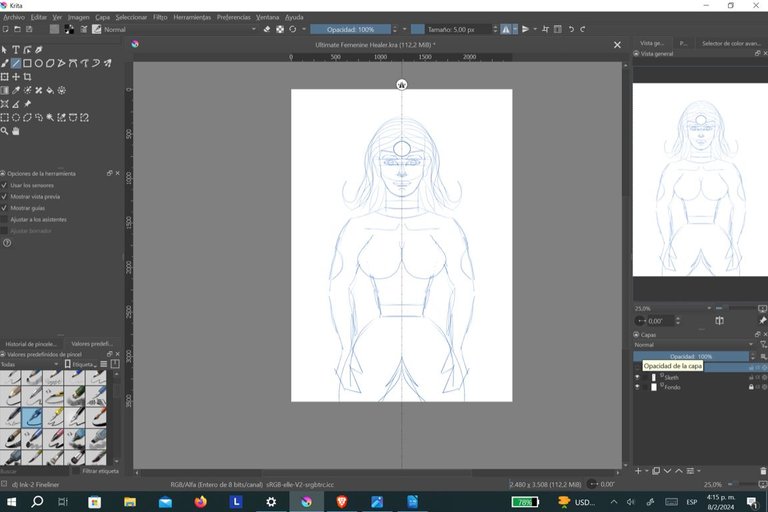Enable 'Ajustar a los asistentes' checkbox
This screenshot has width=768, height=512.
[x=4, y=219]
